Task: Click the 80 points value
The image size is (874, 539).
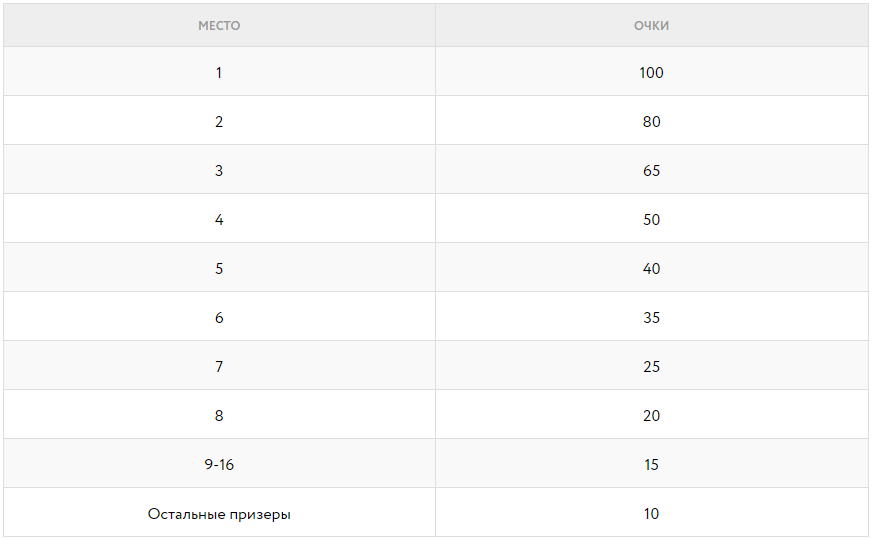Action: coord(651,122)
